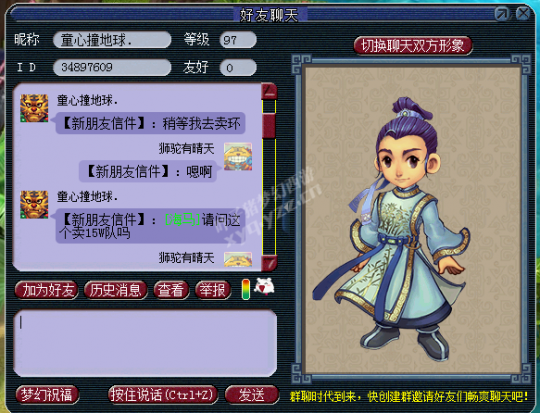Click the pop-out arrow icon in title bar

pyautogui.click(x=502, y=14)
